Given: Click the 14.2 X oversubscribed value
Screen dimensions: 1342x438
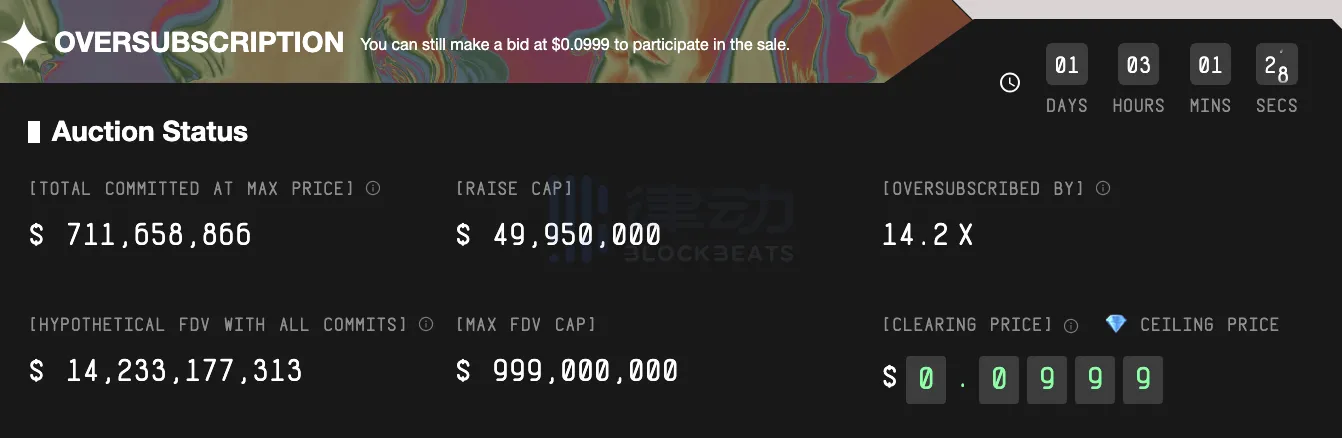Looking at the screenshot, I should [927, 235].
